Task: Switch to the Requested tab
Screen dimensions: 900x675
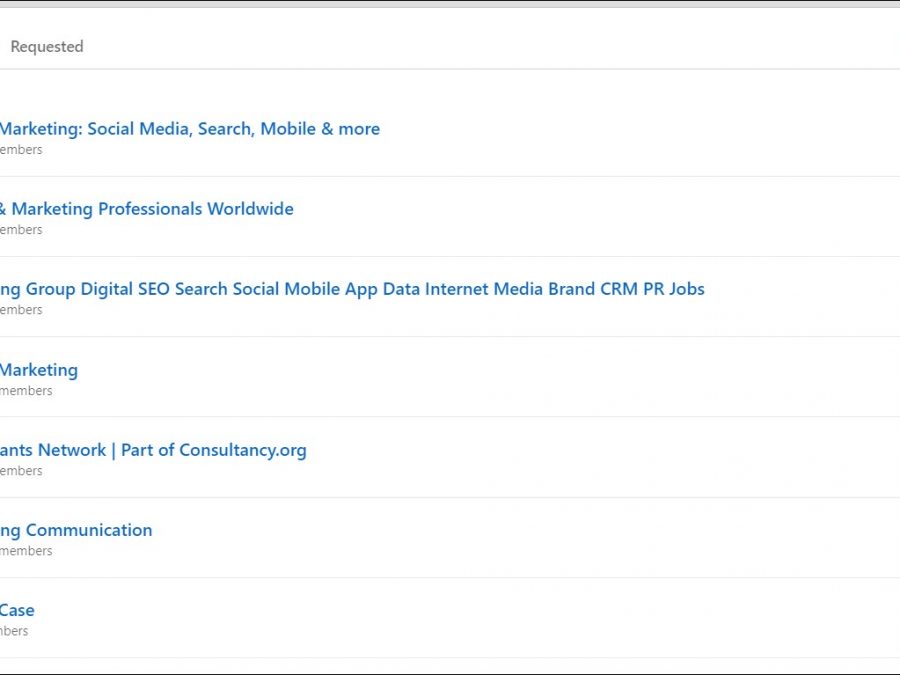Action: click(x=47, y=47)
